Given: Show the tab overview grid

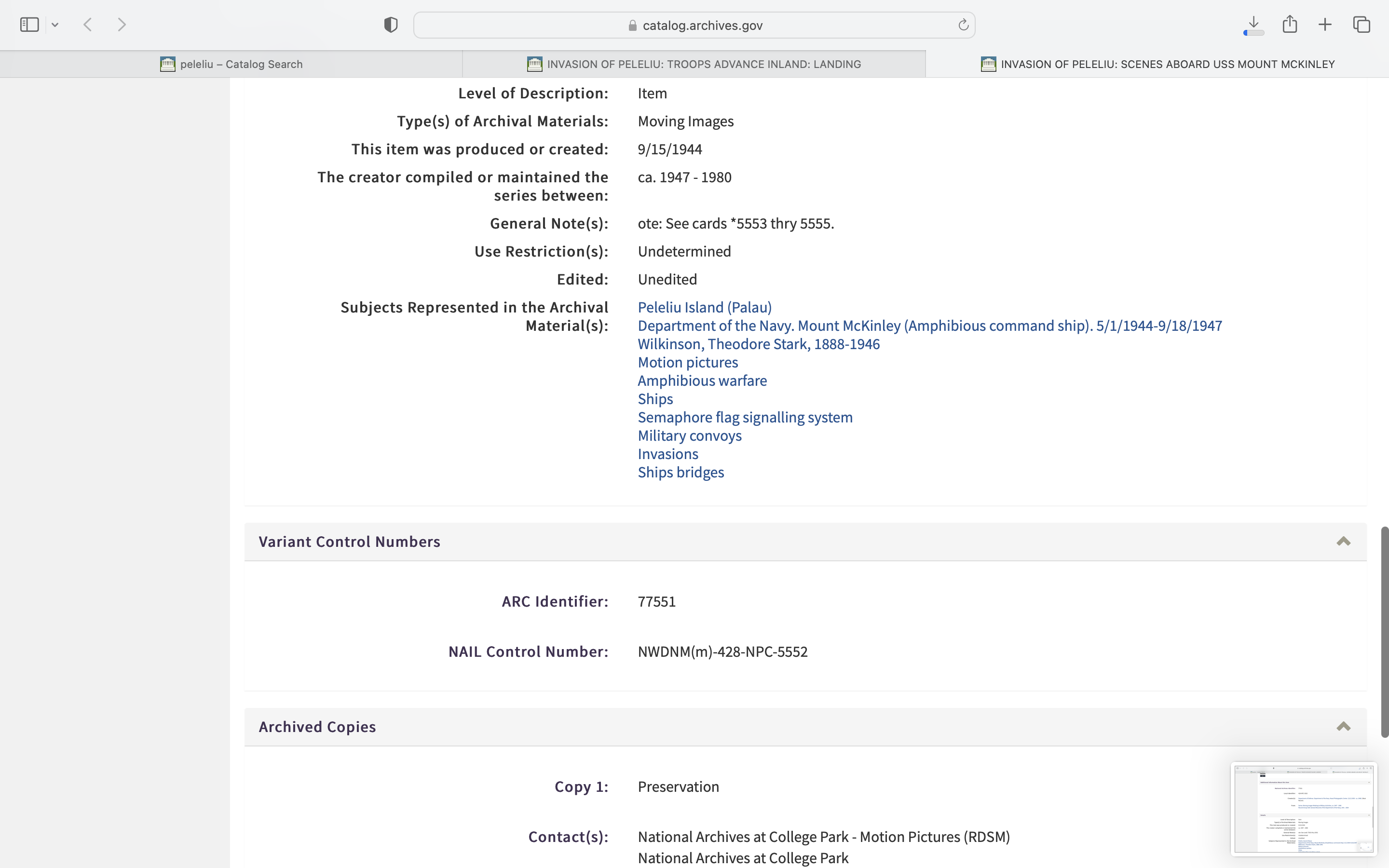Looking at the screenshot, I should [x=1362, y=25].
